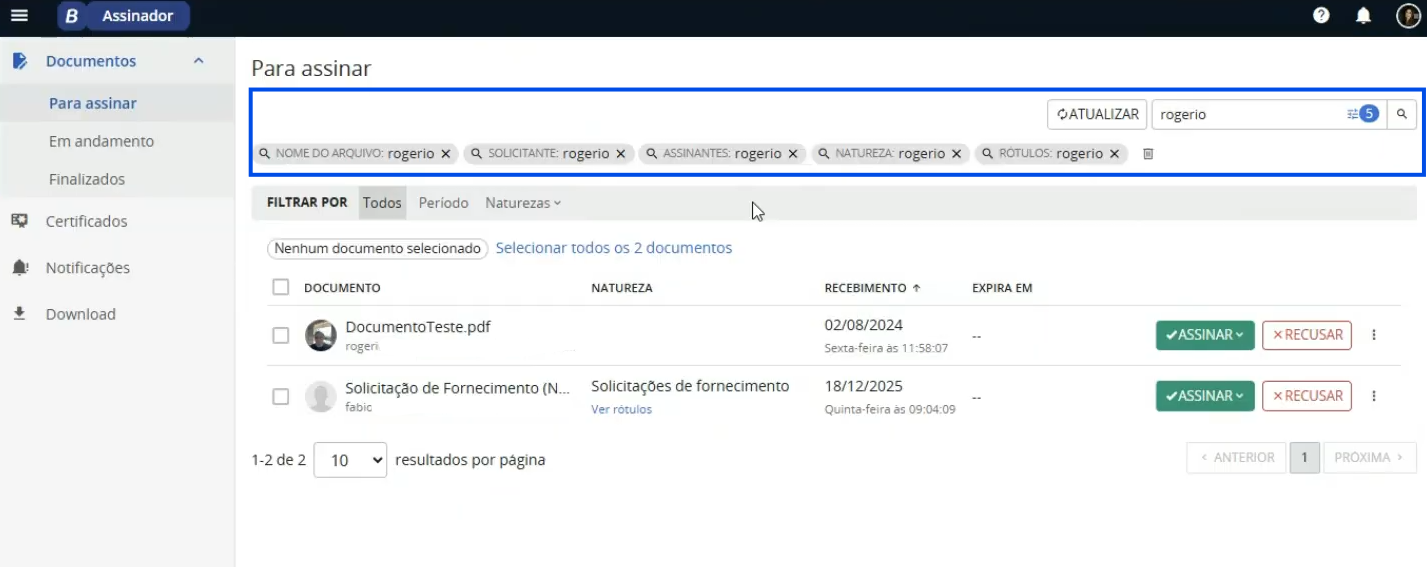Clear all filters with the trash icon
This screenshot has width=1427, height=567.
click(x=1148, y=154)
